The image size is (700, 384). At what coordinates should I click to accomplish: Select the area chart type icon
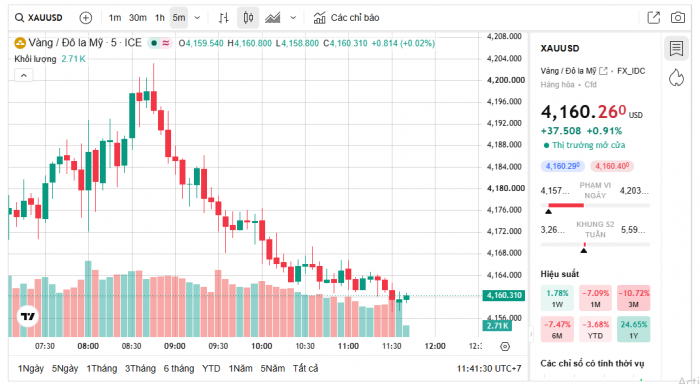tap(272, 18)
